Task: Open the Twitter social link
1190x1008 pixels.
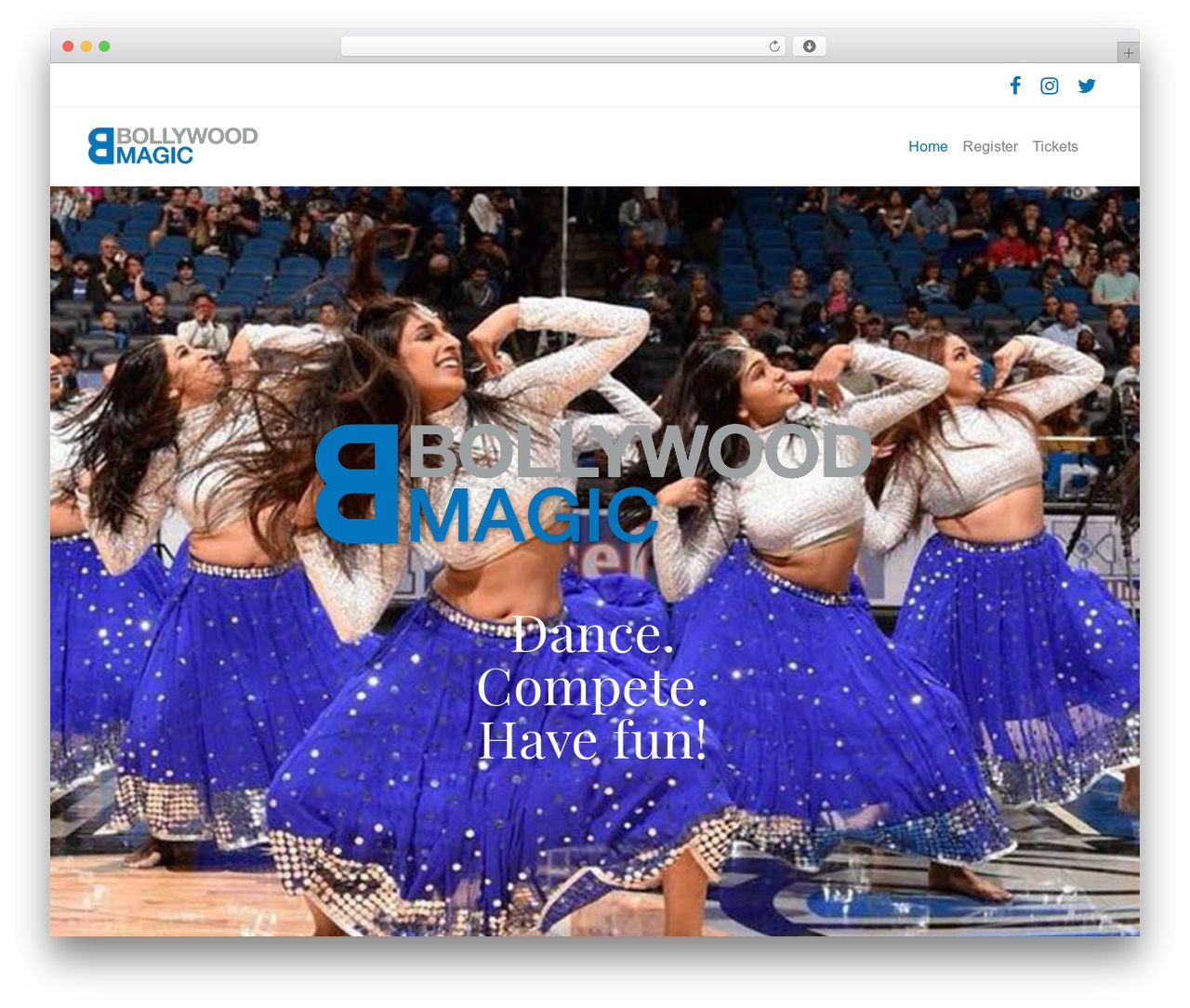Action: (x=1087, y=86)
